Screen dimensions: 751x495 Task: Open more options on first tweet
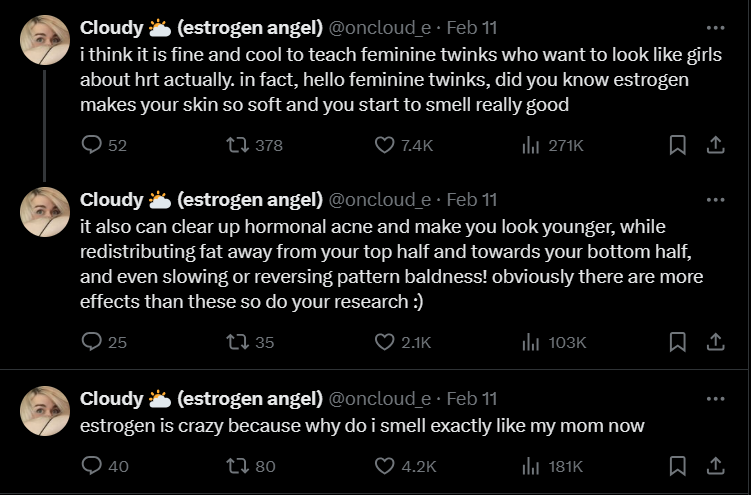click(x=716, y=28)
